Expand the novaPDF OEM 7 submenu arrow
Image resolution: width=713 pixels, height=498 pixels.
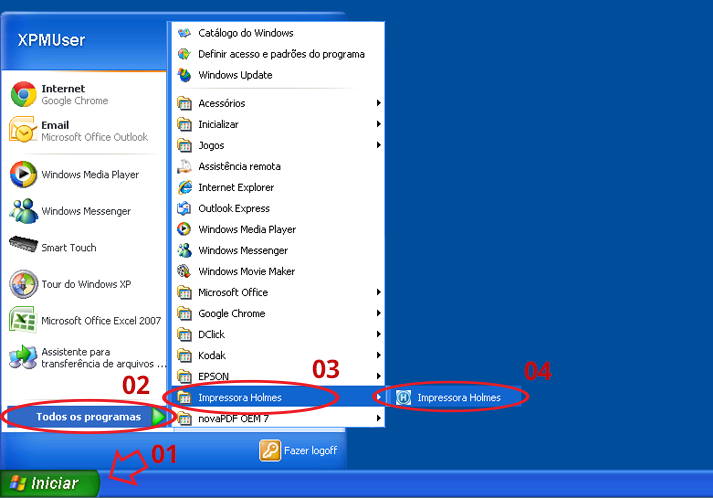pos(378,418)
